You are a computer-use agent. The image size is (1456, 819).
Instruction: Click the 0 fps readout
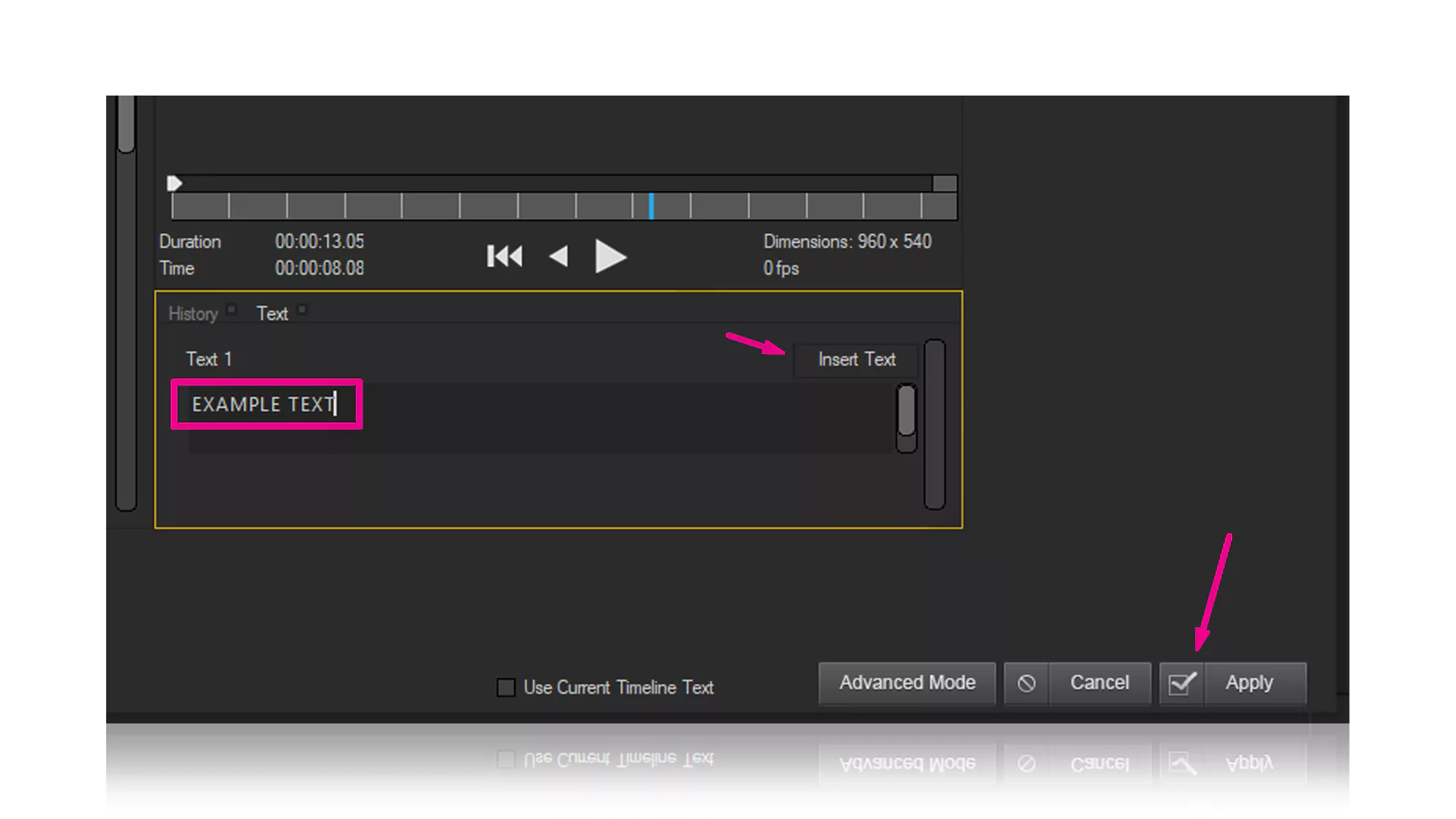(x=781, y=268)
